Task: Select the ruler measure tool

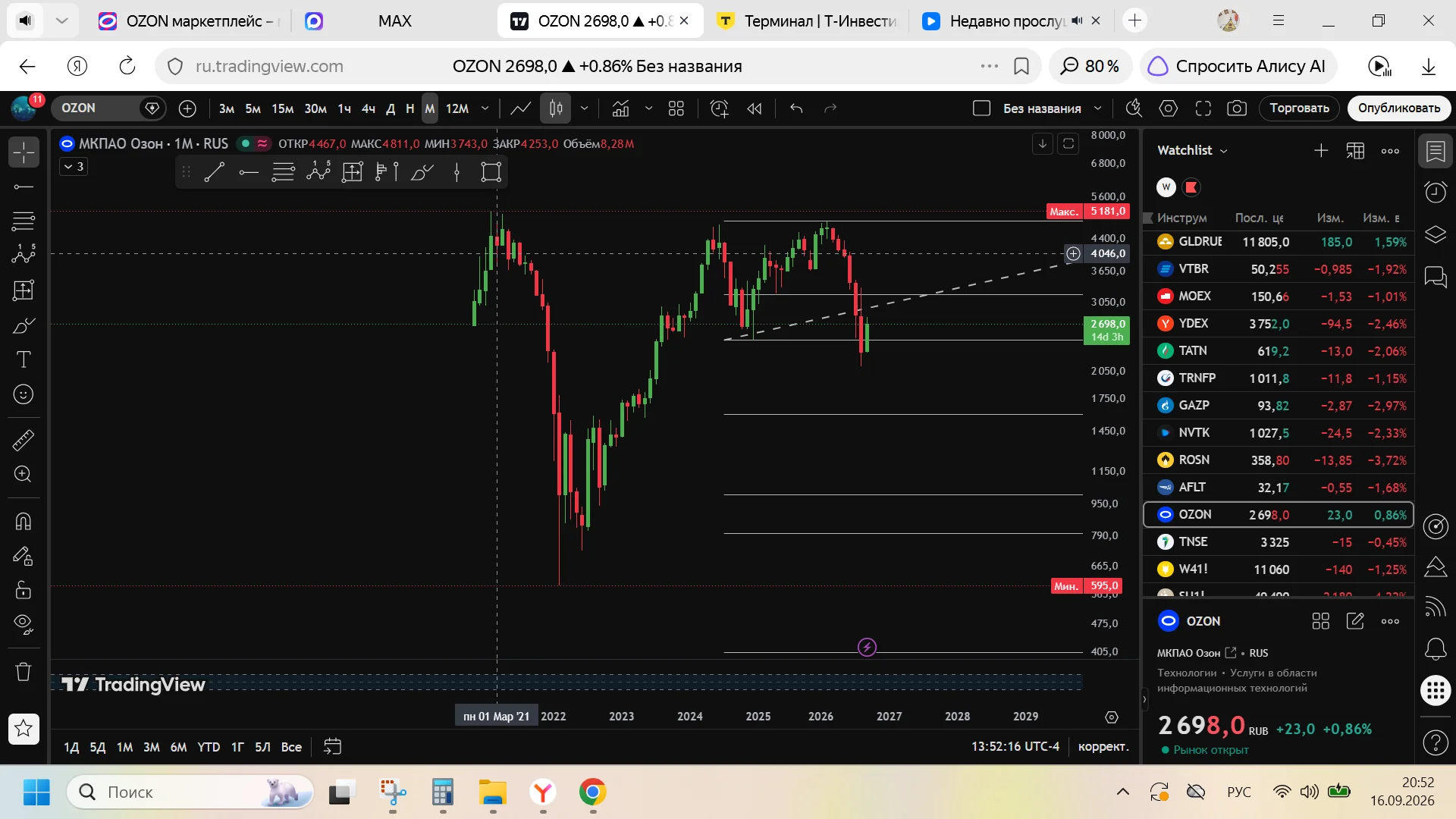Action: pos(24,440)
